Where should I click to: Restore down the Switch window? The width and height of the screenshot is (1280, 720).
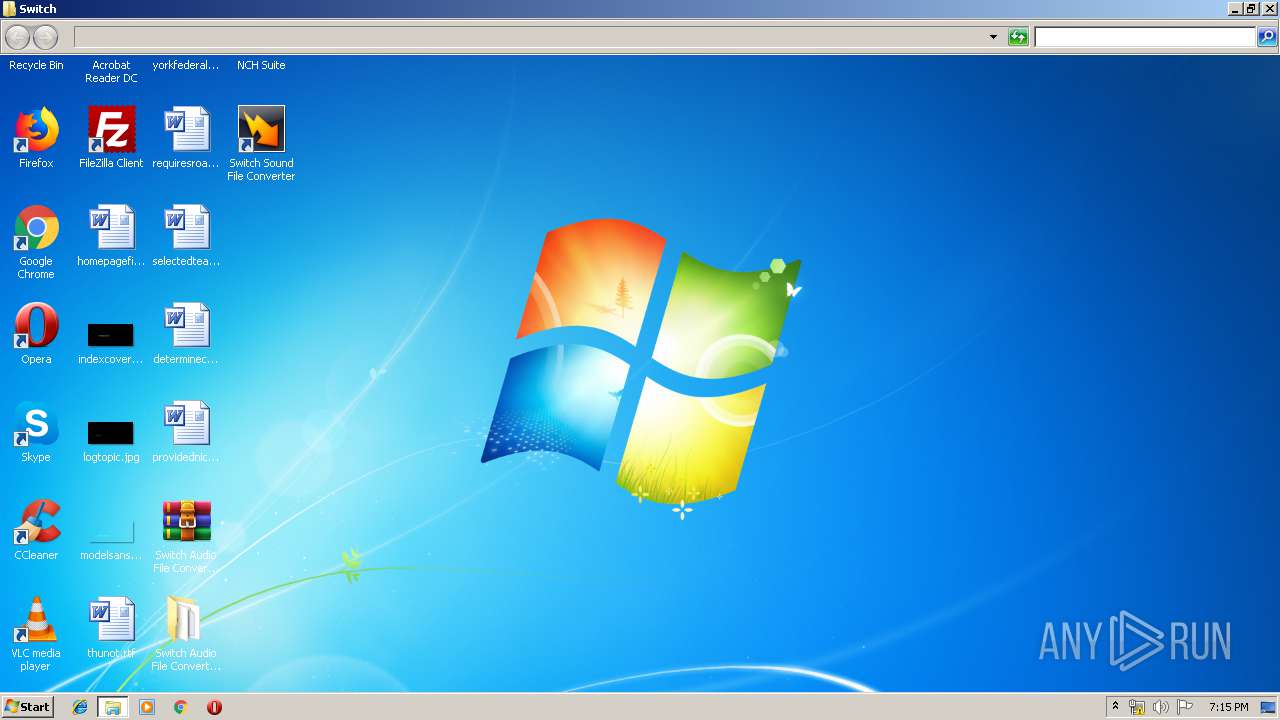point(1251,9)
